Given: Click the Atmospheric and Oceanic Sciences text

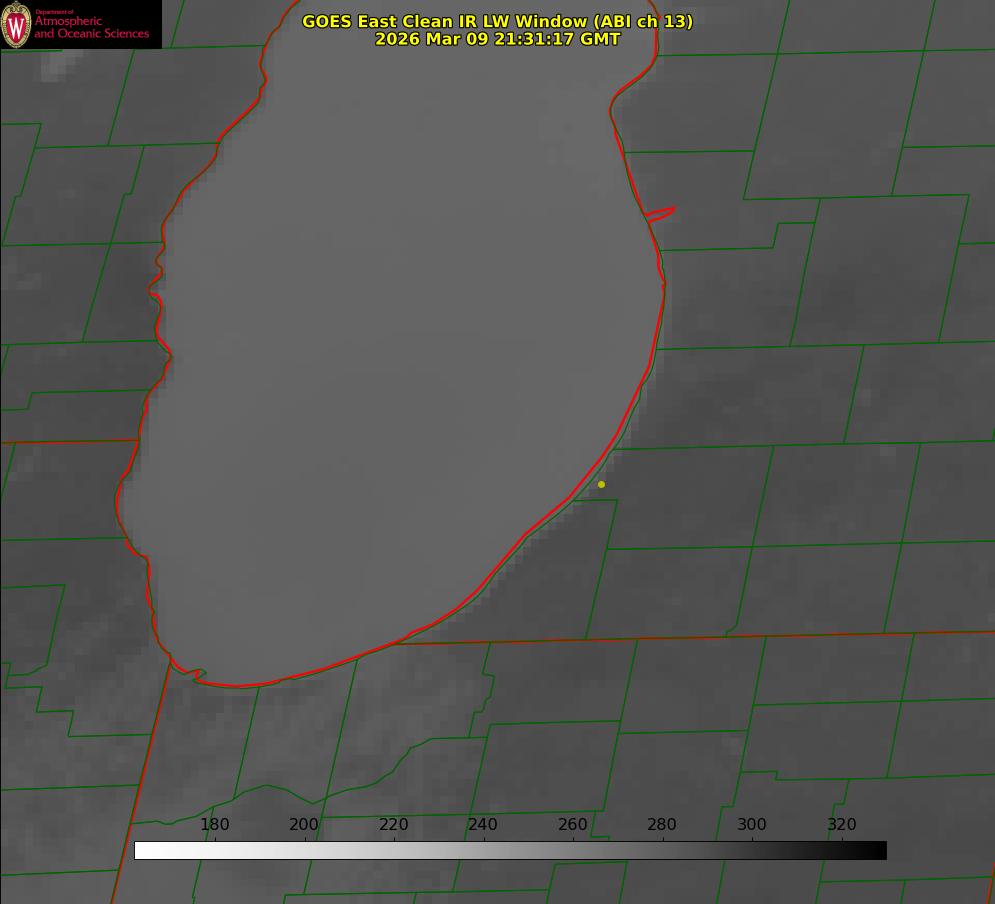Looking at the screenshot, I should pos(91,27).
